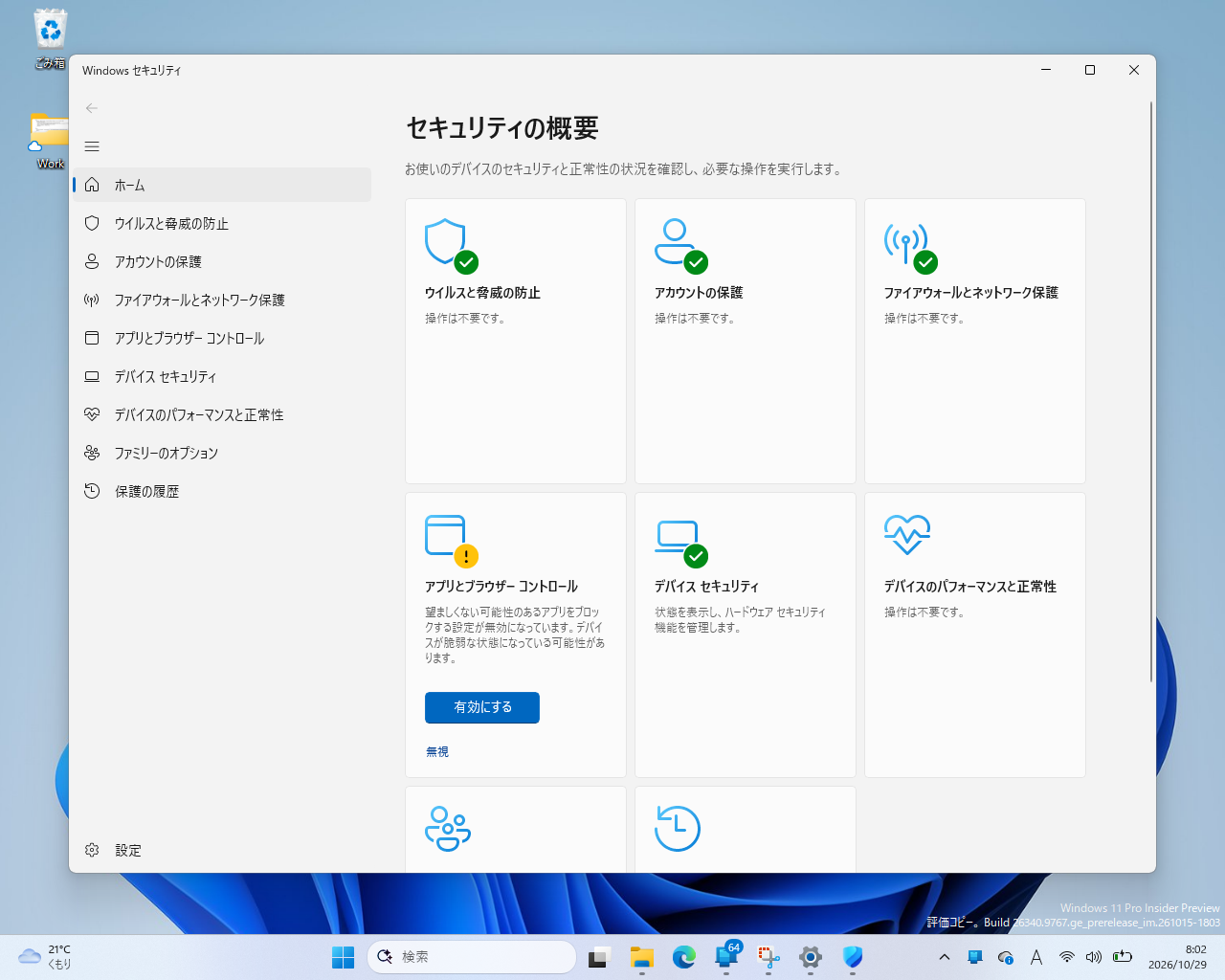Open Snipping Tool from the taskbar
This screenshot has height=980, width=1225.
click(x=768, y=957)
